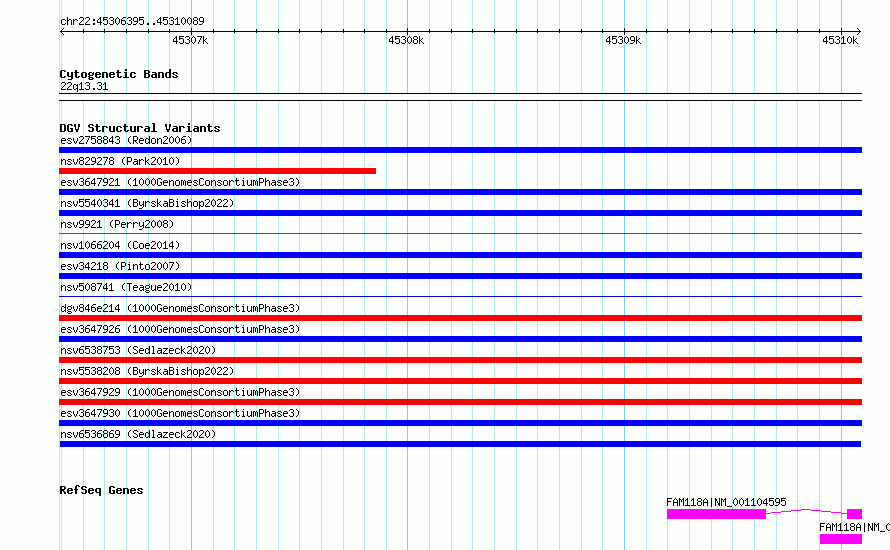Click the blue bar for nsv5540341
The image size is (890, 550).
pyautogui.click(x=460, y=213)
